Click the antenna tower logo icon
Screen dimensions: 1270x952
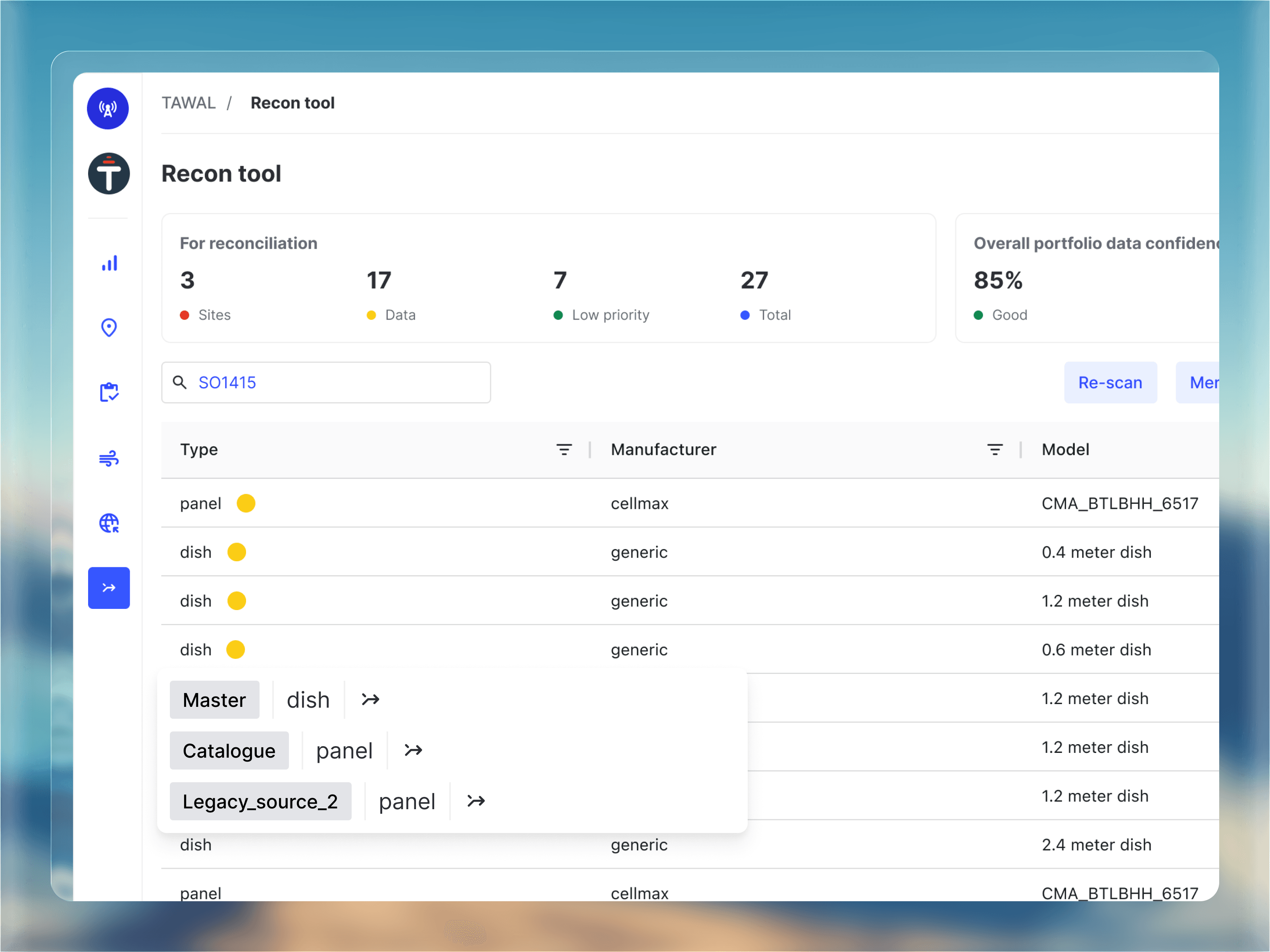pyautogui.click(x=108, y=108)
